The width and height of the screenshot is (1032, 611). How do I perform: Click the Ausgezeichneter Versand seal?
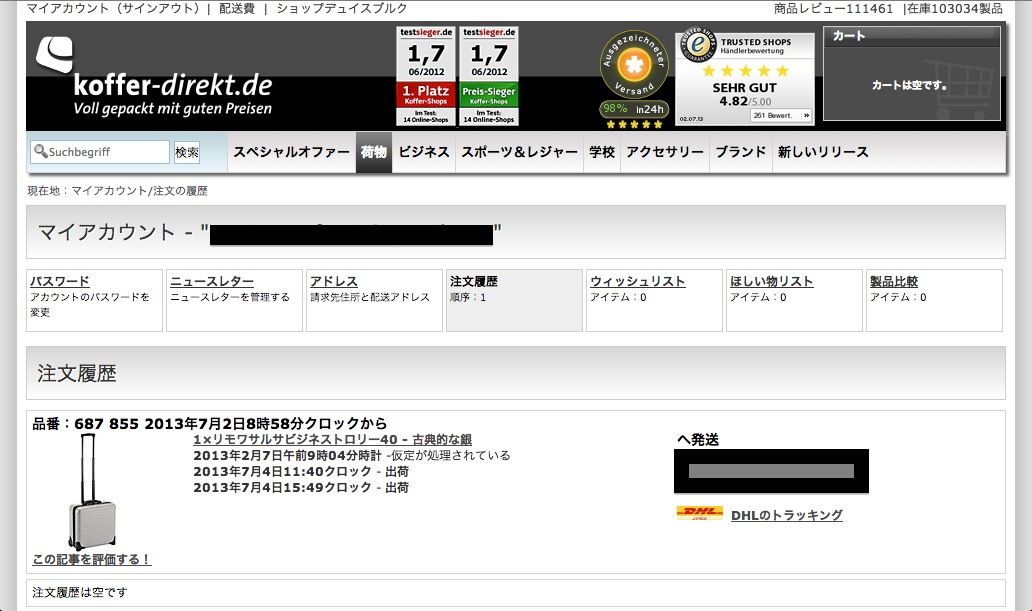(x=634, y=65)
